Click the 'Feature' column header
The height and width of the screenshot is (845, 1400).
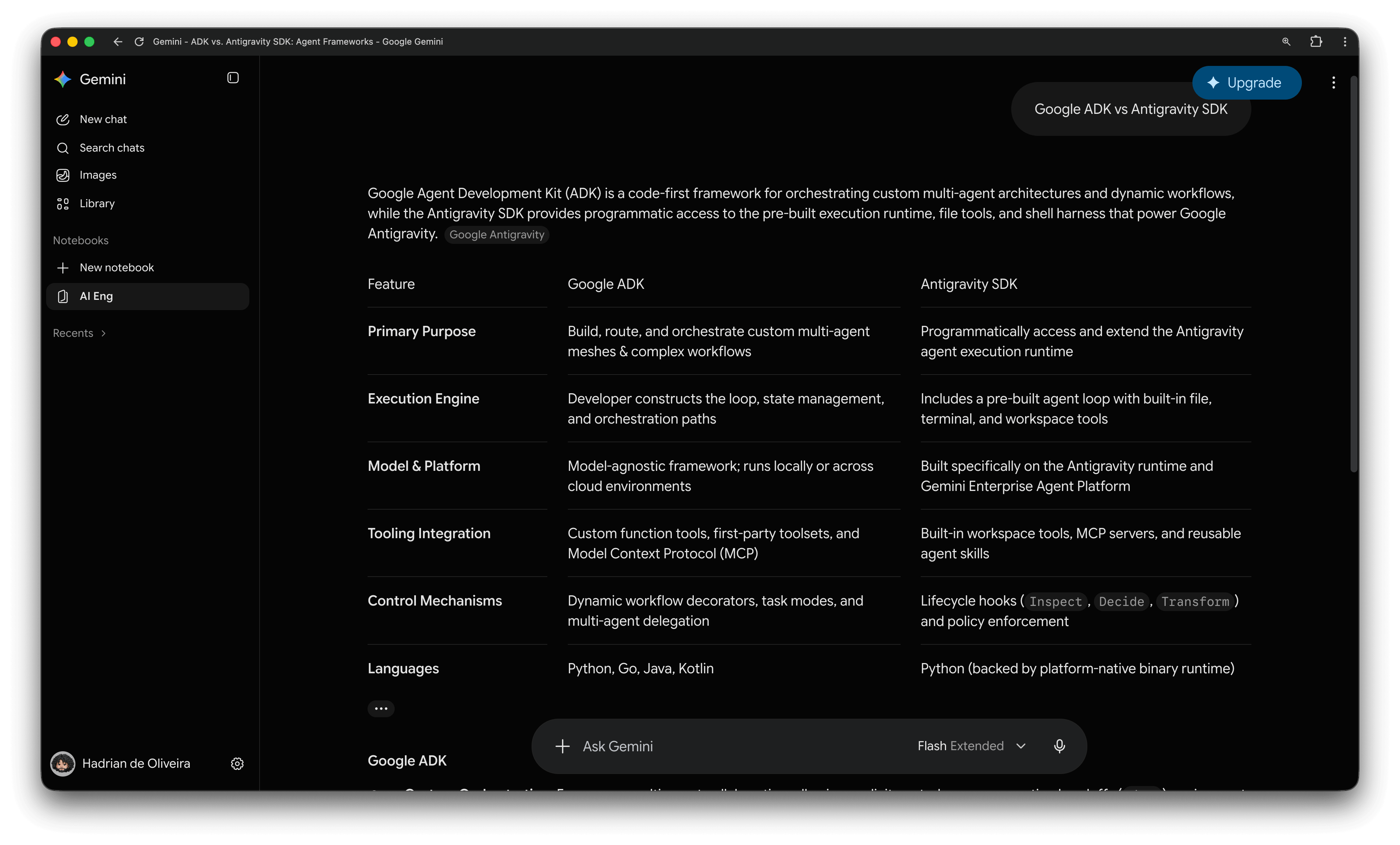coord(391,284)
